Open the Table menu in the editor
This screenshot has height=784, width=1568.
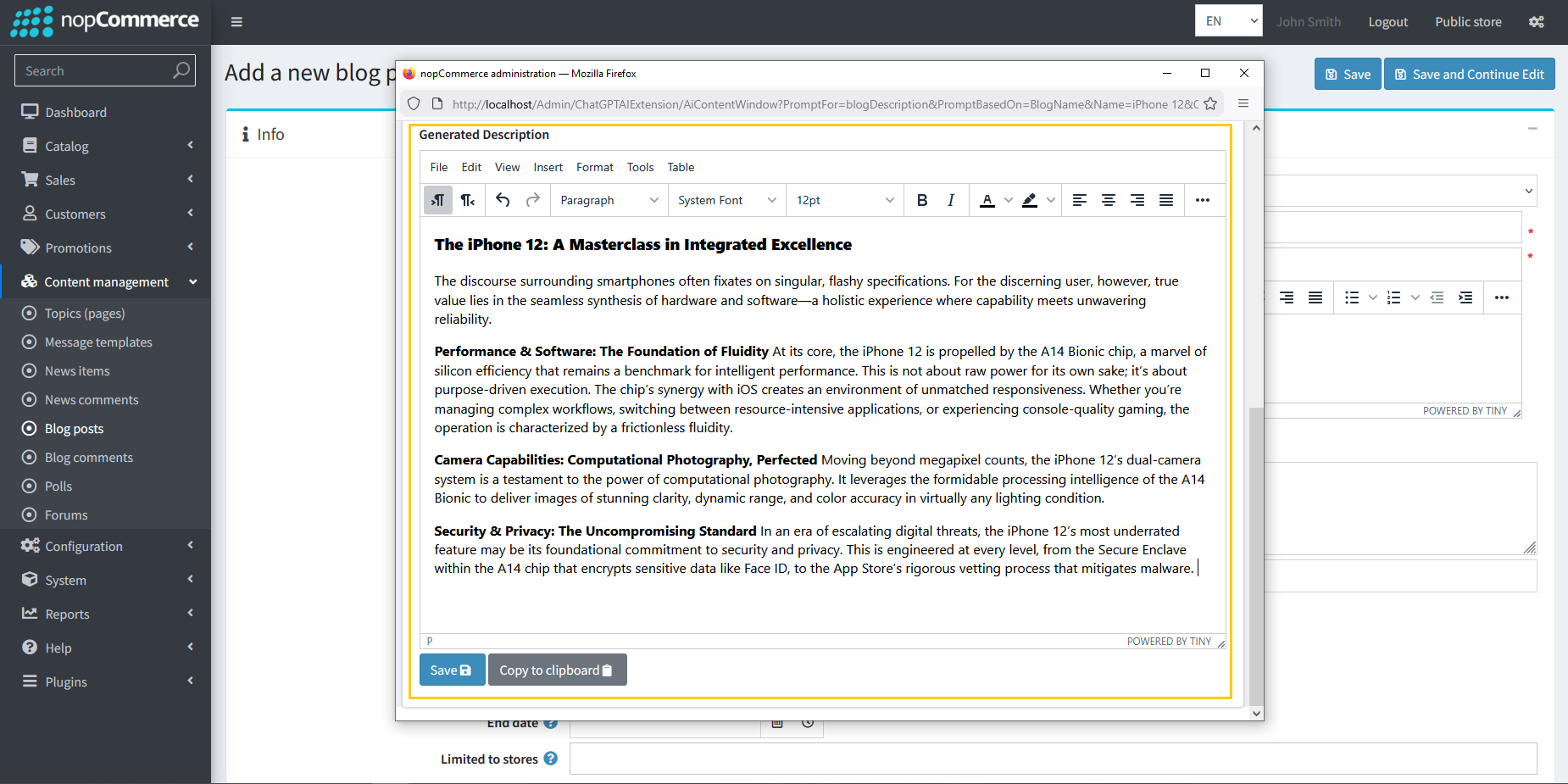[680, 167]
